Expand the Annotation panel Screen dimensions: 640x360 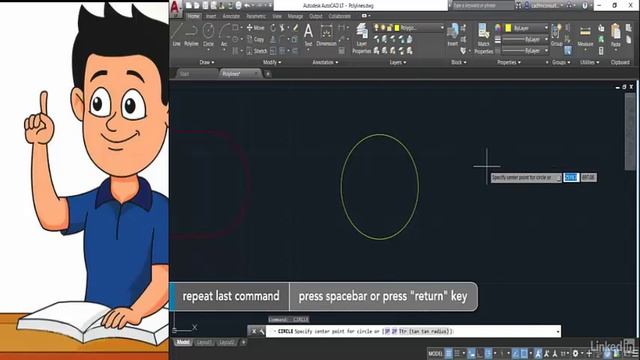pyautogui.click(x=325, y=62)
